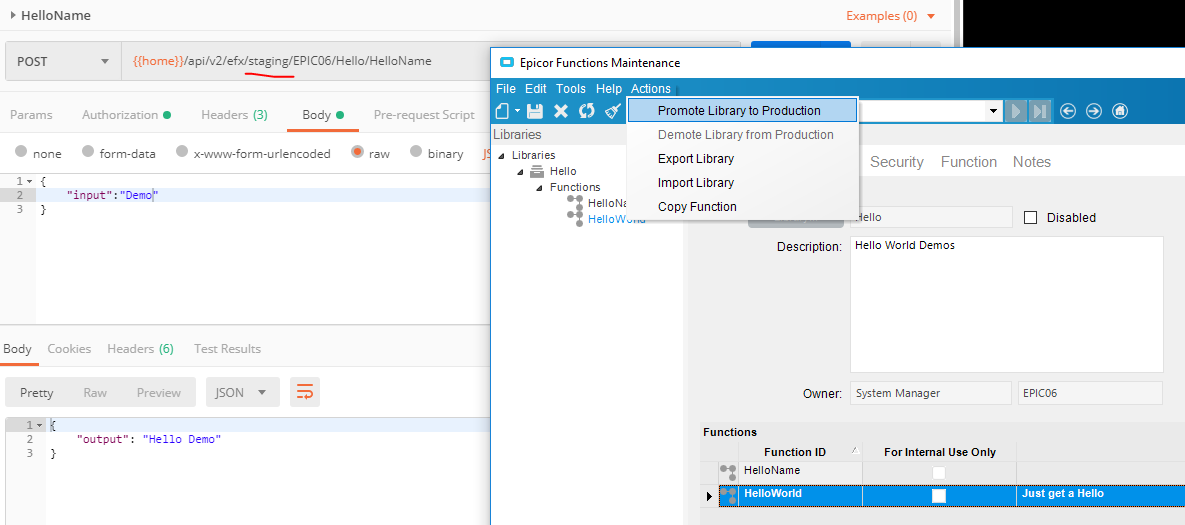
Task: Switch to the Security tab
Action: pos(896,162)
